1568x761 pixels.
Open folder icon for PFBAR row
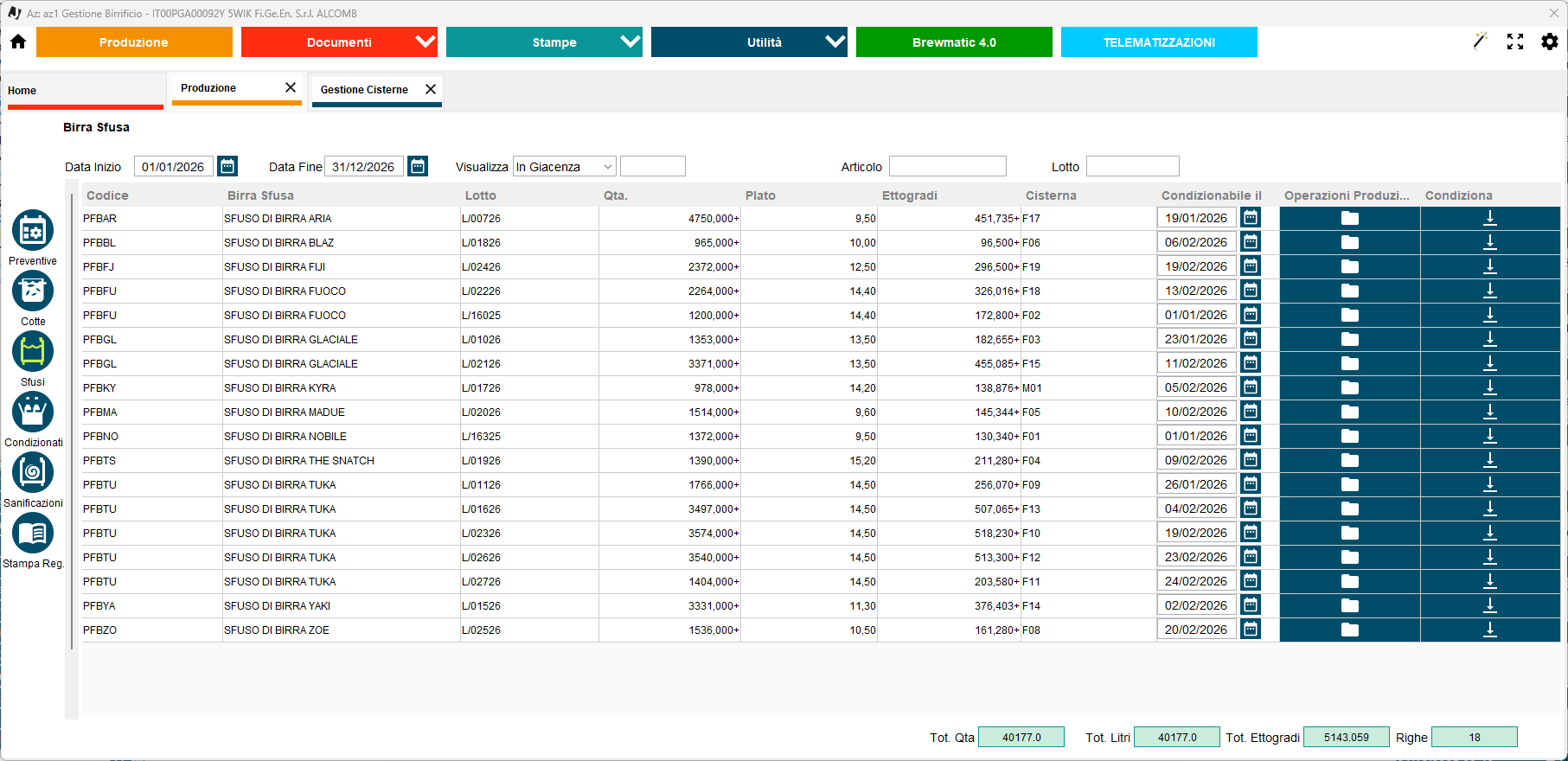point(1349,219)
